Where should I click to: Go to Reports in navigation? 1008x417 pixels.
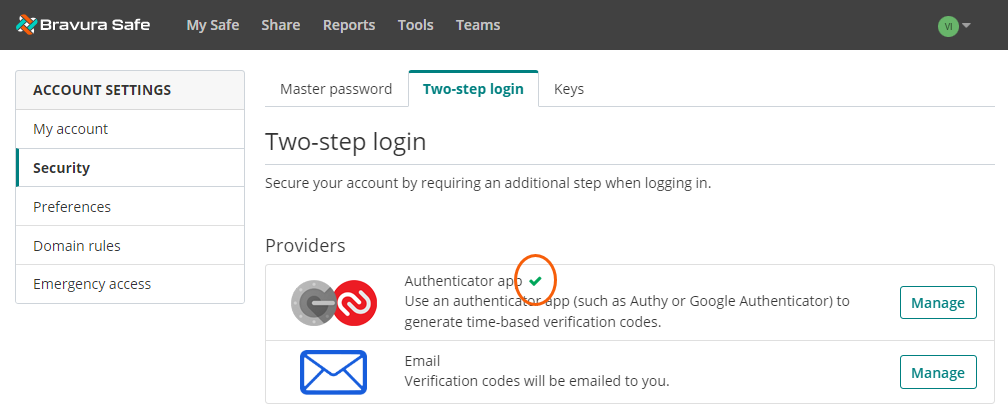(x=349, y=25)
